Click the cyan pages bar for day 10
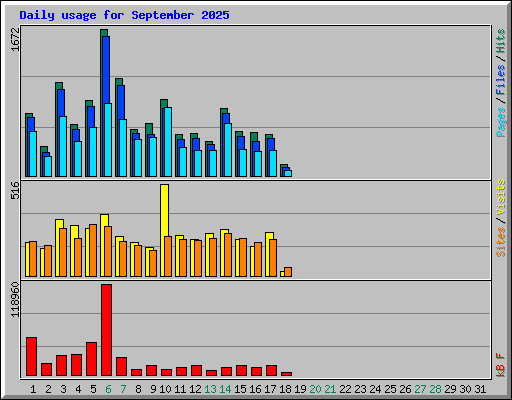Viewport: 512px width, 400px height. pyautogui.click(x=168, y=142)
